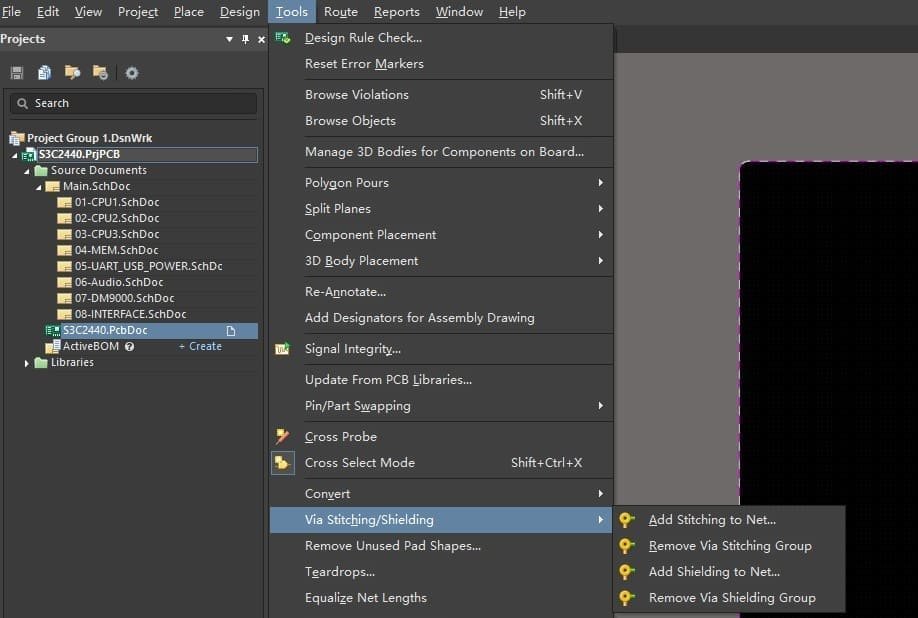
Task: Select Update From PCB Libraries
Action: click(x=441, y=380)
